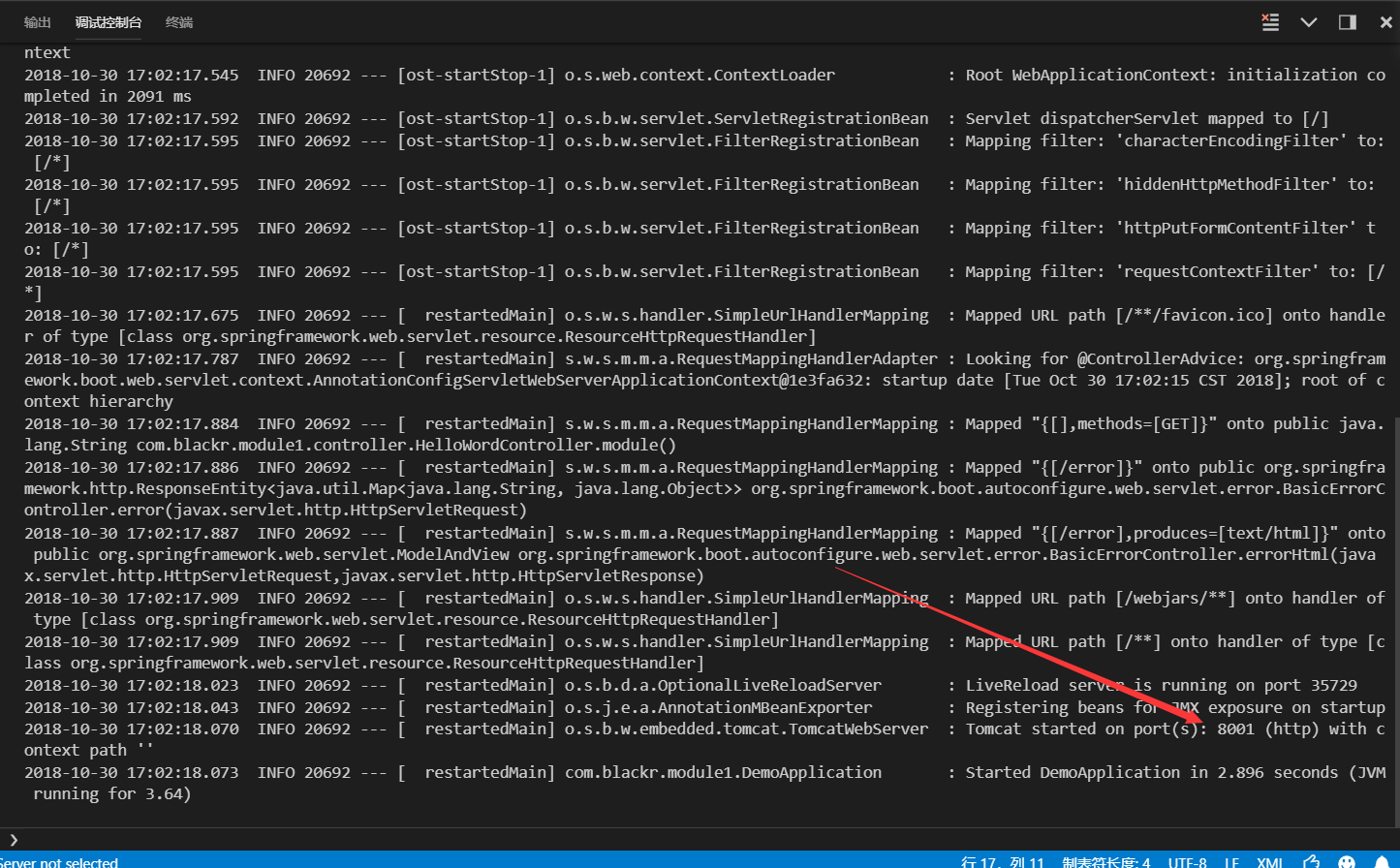Click the LF line-ending indicator

pos(1231,862)
